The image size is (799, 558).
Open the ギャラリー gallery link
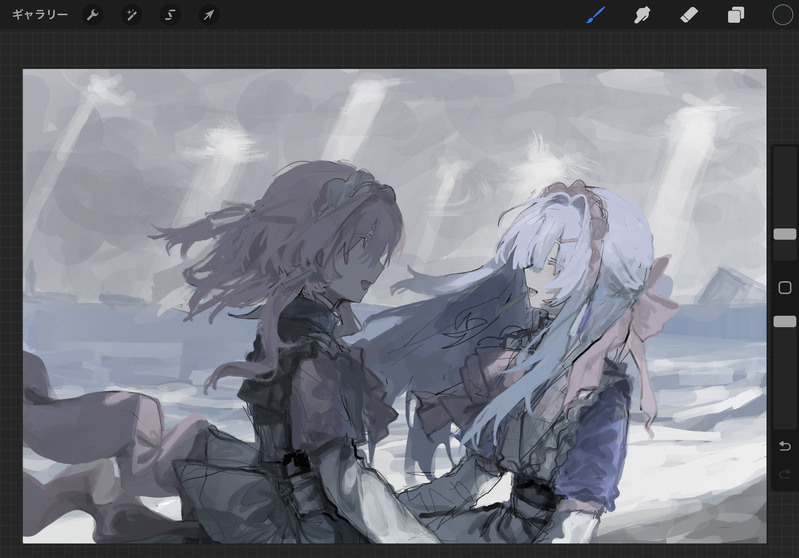click(40, 15)
